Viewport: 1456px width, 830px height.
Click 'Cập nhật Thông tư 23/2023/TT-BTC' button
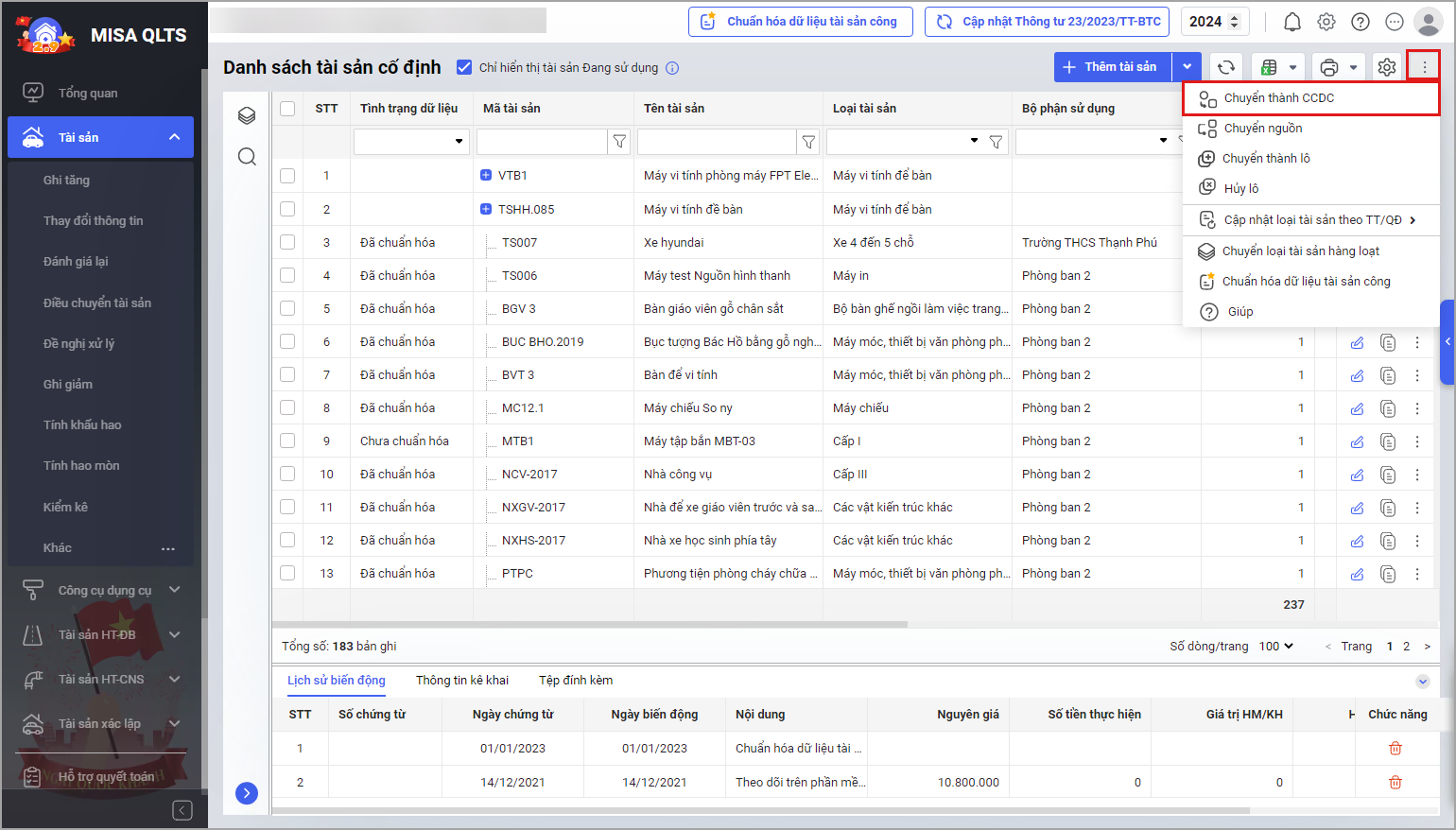click(1047, 22)
